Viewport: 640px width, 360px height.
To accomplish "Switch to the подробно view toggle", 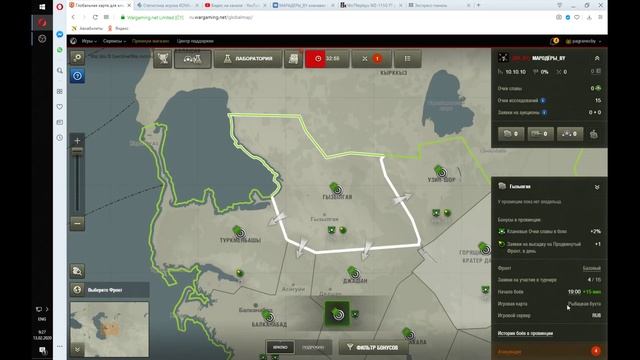I will click(x=313, y=347).
